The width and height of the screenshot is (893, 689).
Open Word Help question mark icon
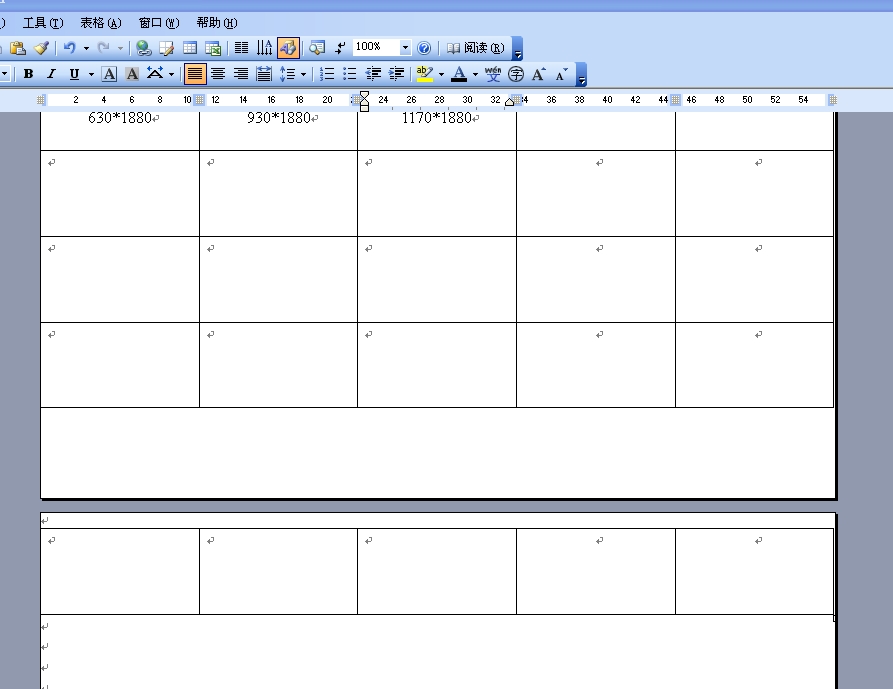click(424, 48)
